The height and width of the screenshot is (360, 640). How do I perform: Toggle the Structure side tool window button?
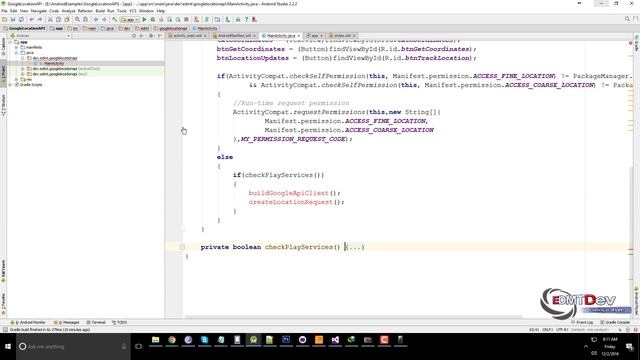3,105
